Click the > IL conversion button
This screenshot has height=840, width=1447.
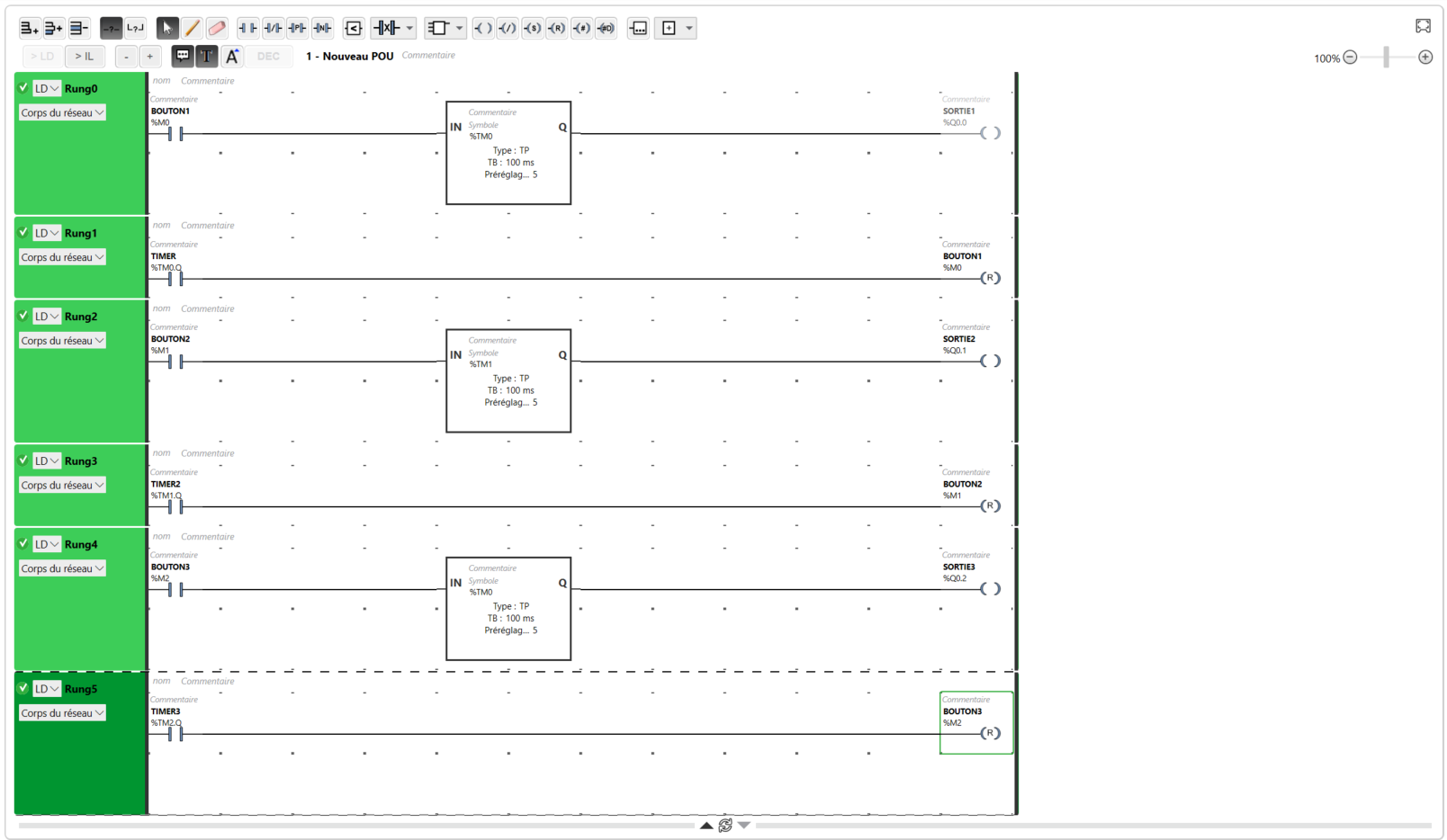coord(85,56)
